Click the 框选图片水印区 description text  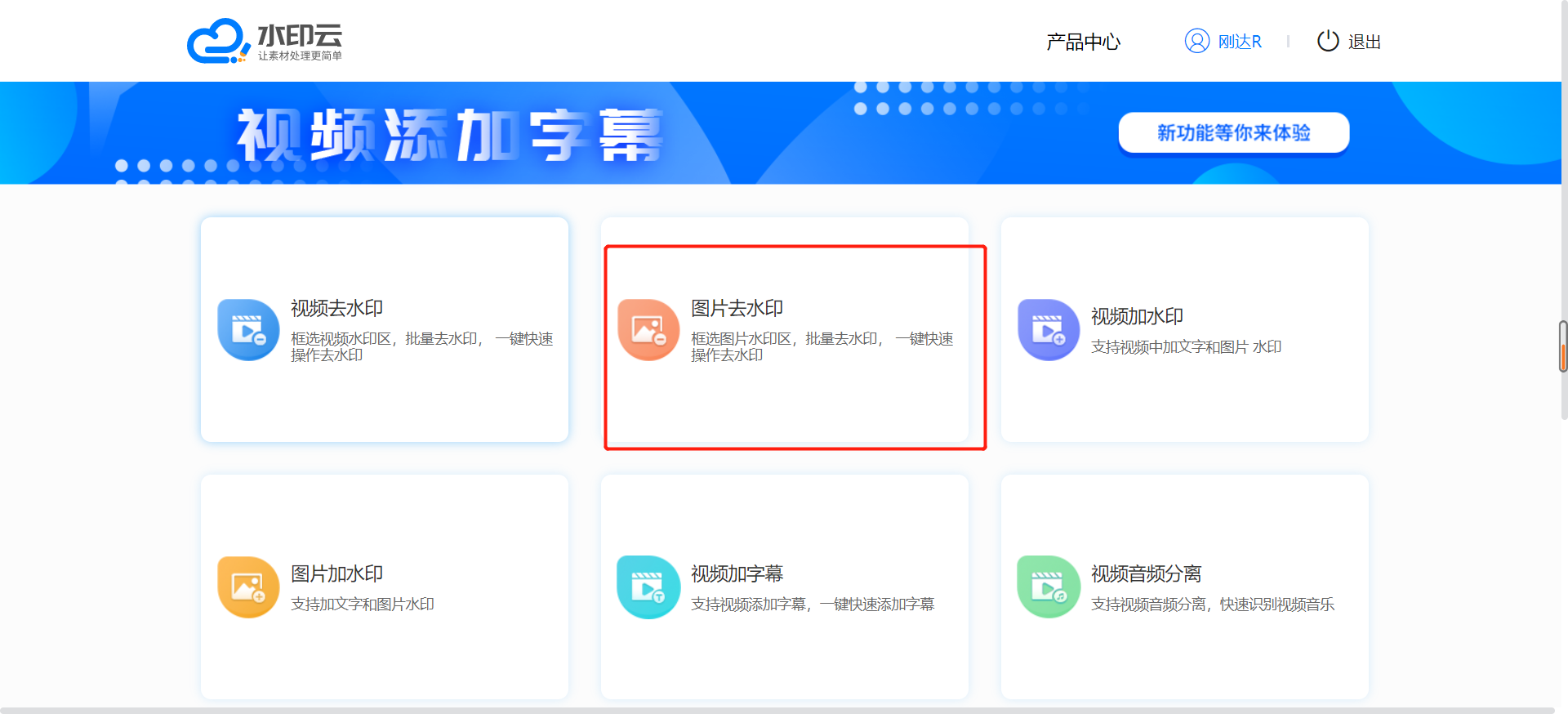[822, 346]
